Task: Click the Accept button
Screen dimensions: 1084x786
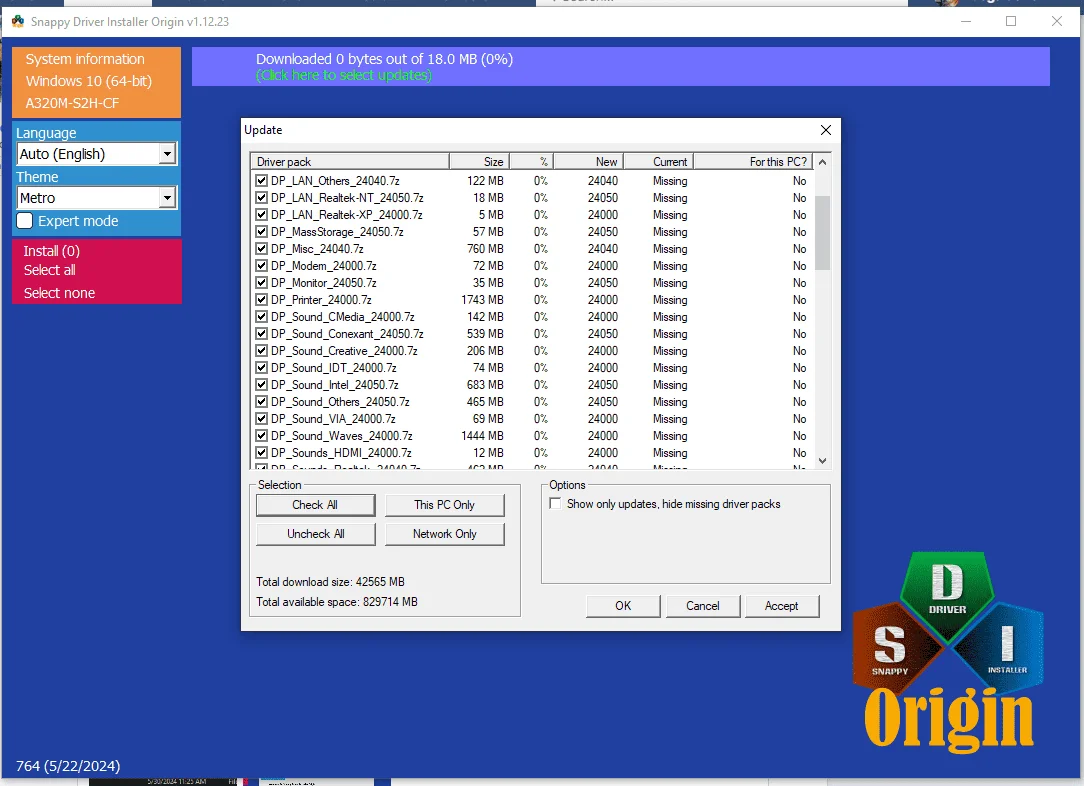Action: click(782, 606)
